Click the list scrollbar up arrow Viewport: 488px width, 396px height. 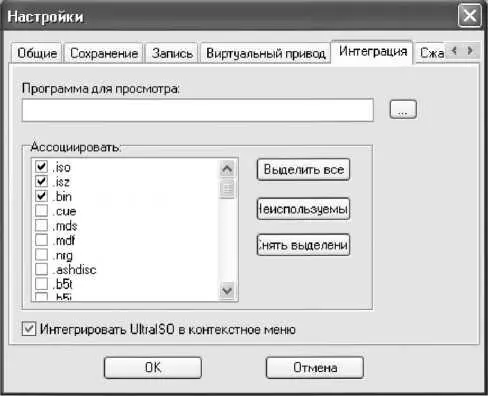pos(227,169)
